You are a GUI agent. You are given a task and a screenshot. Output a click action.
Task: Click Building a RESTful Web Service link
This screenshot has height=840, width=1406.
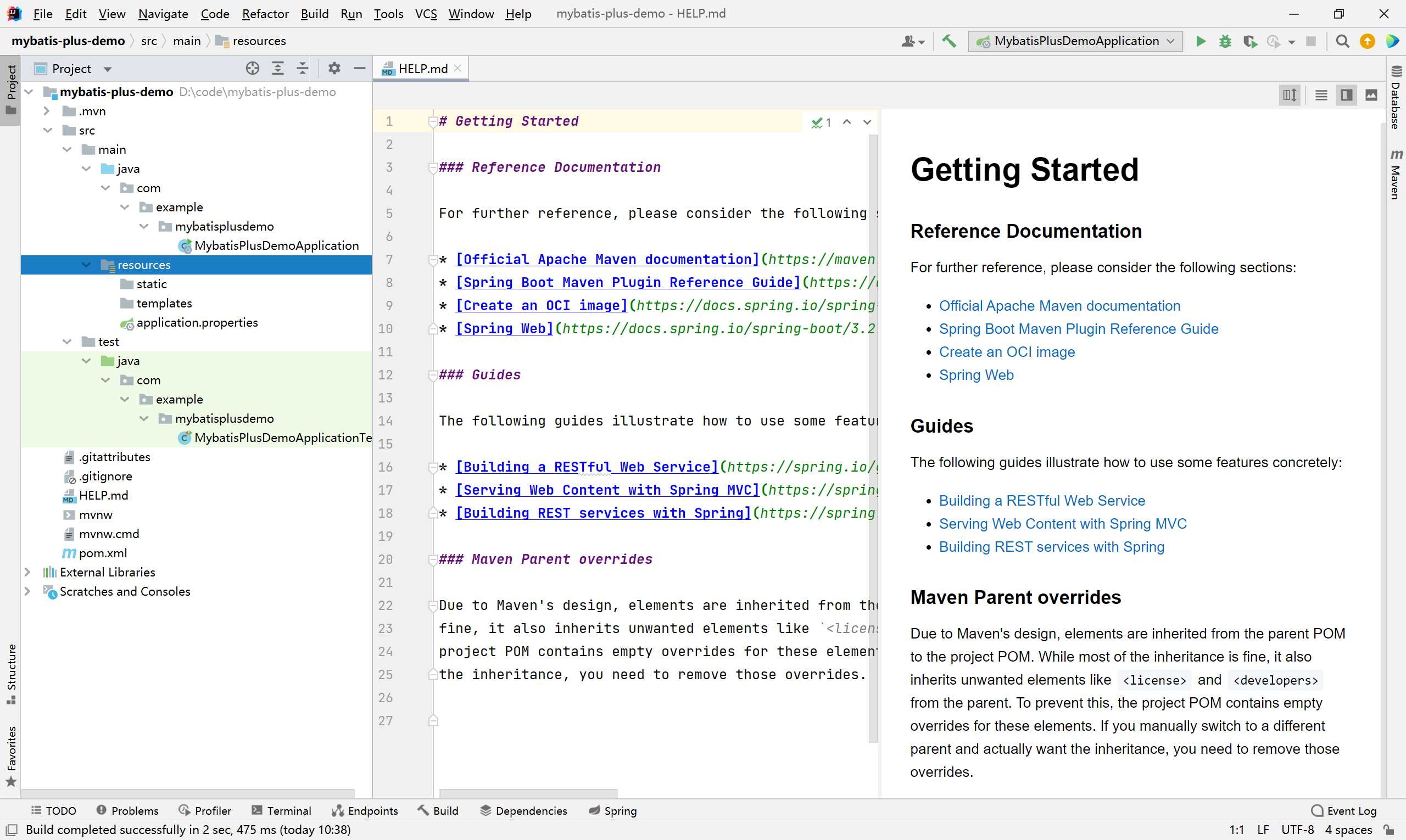click(1041, 500)
